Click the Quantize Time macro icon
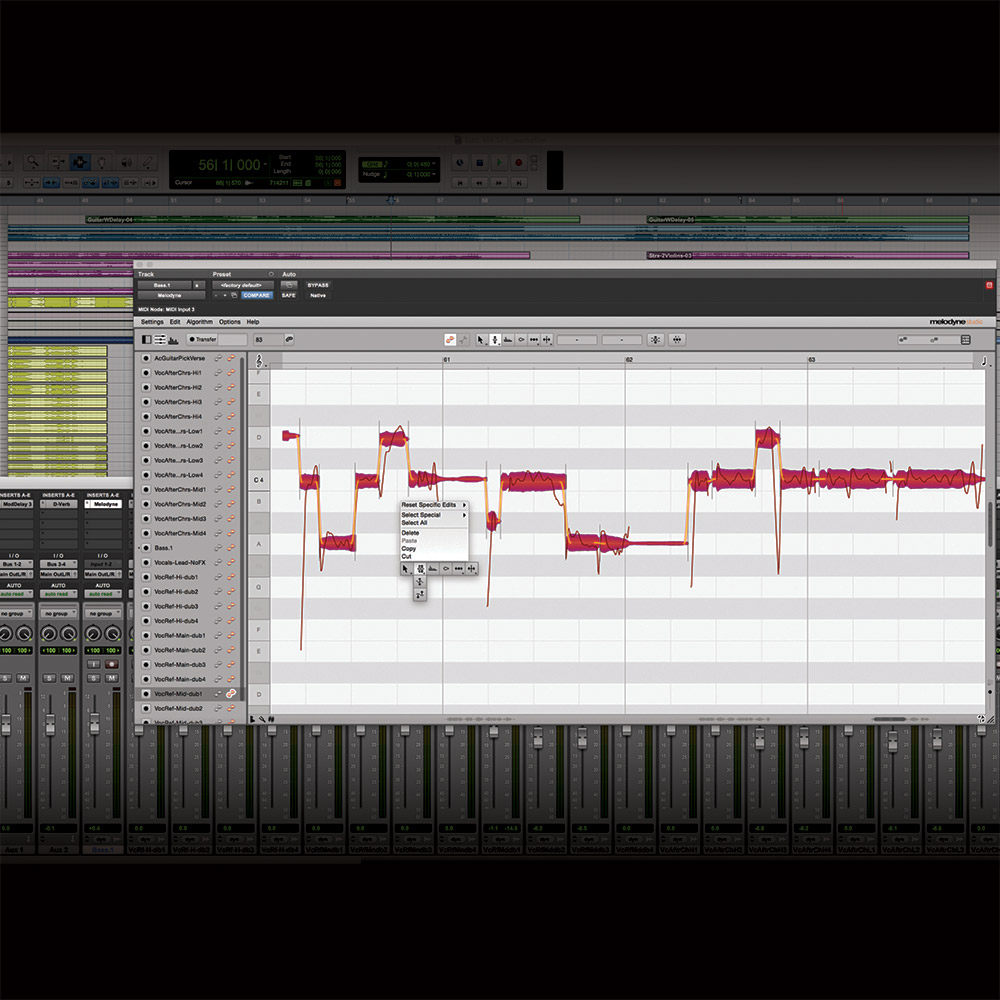Image resolution: width=1000 pixels, height=1000 pixels. (x=677, y=340)
